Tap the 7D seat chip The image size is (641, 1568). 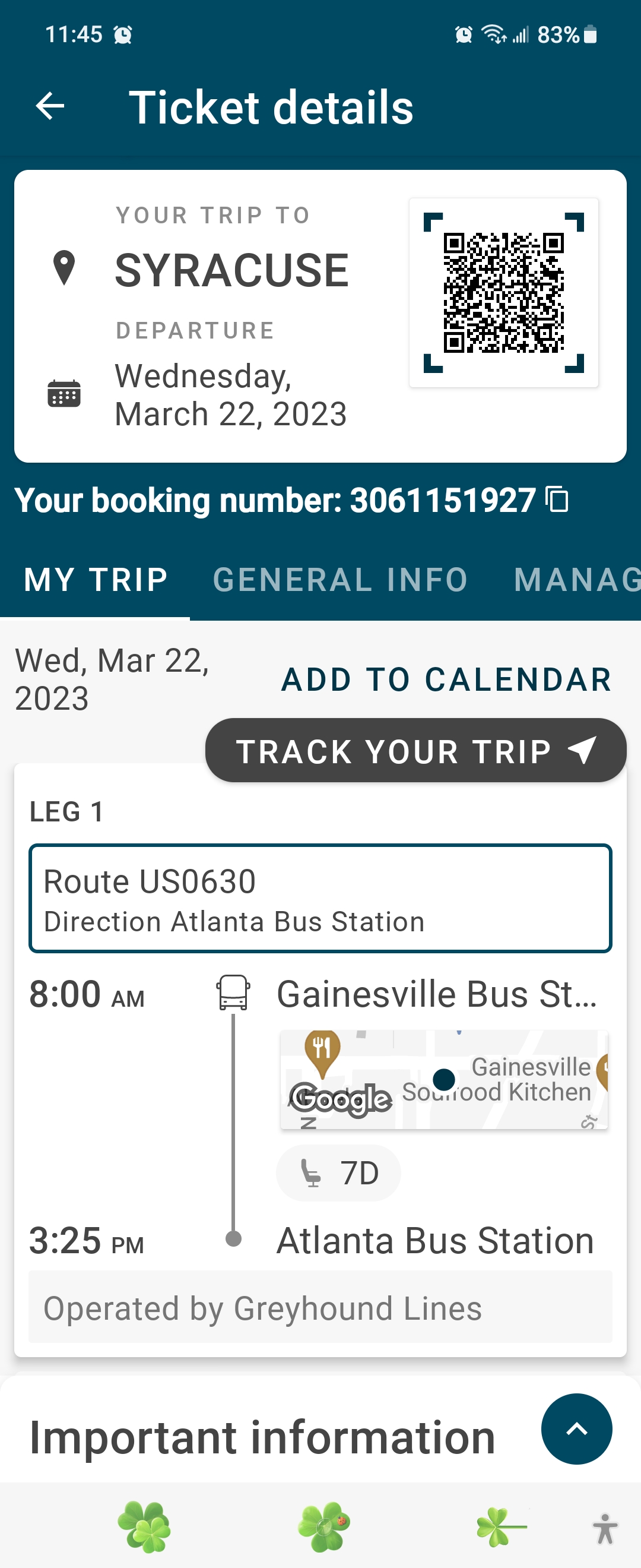[x=338, y=1173]
